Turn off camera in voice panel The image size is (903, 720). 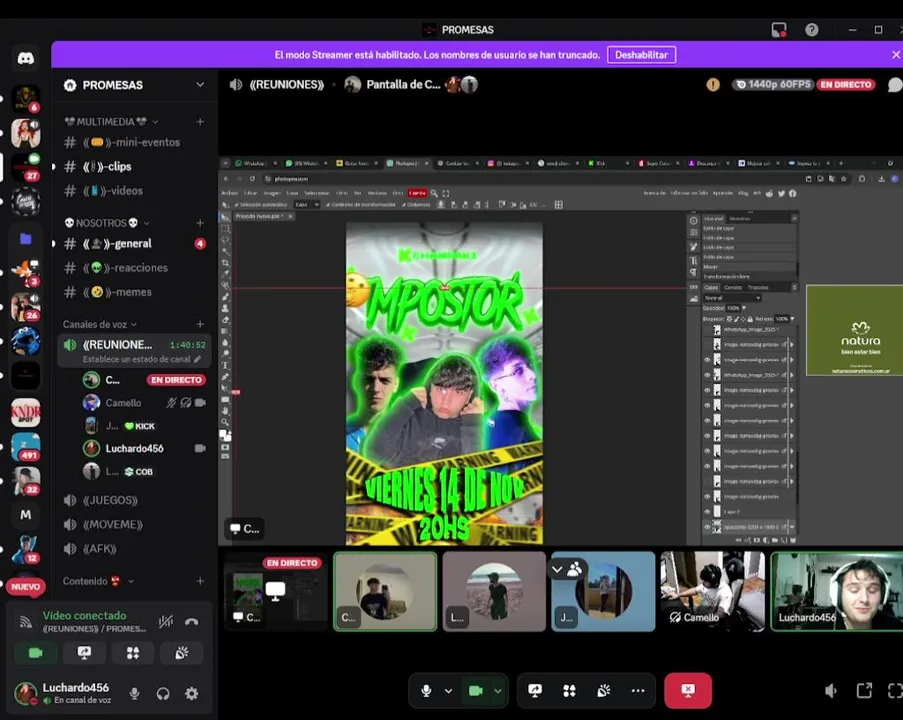36,653
